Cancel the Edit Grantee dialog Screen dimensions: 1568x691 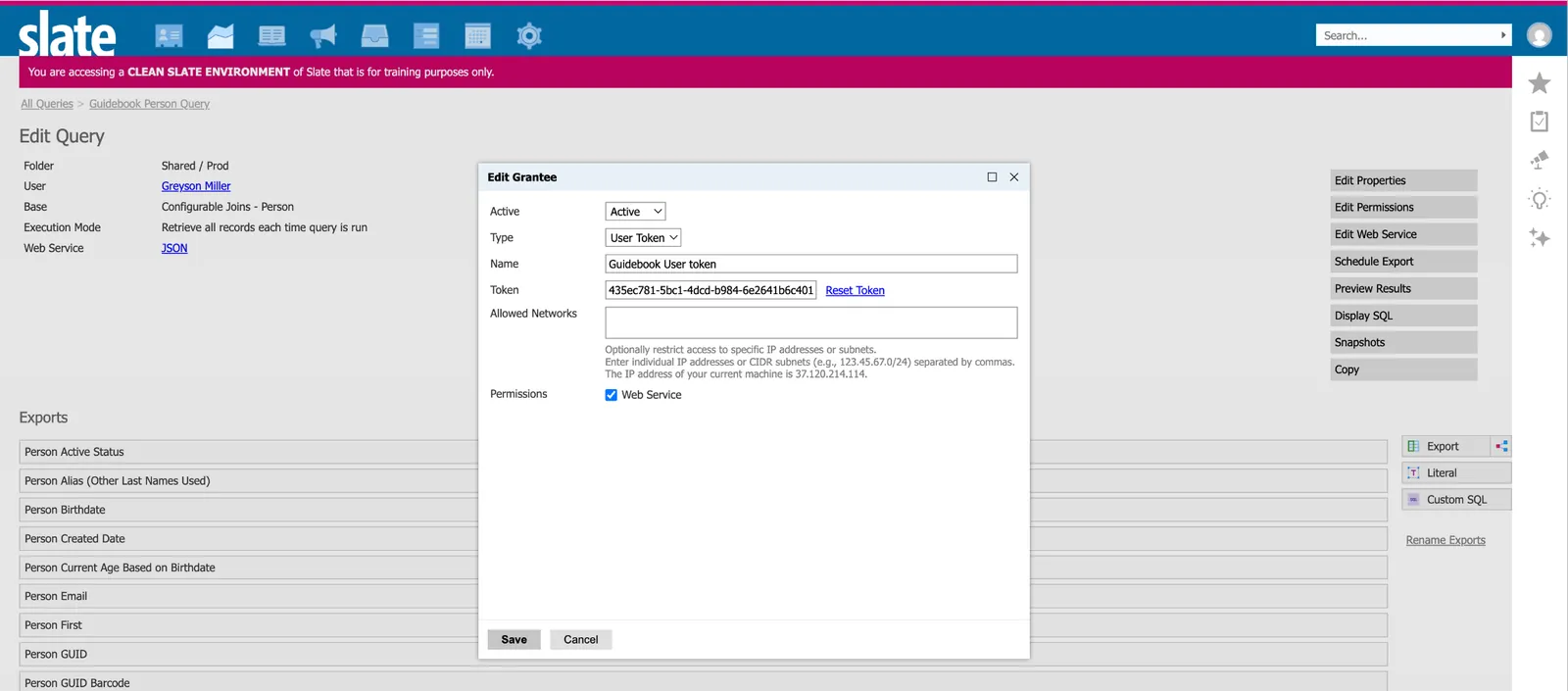(581, 640)
